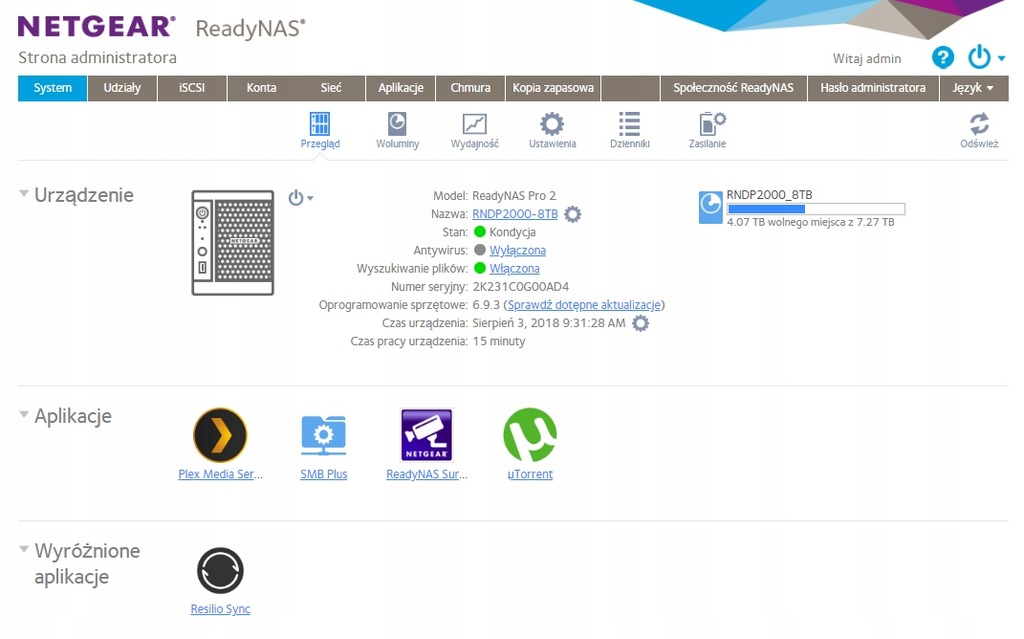1024x639 pixels.
Task: Click the 'Witaj admin' greeting text
Action: (x=867, y=59)
